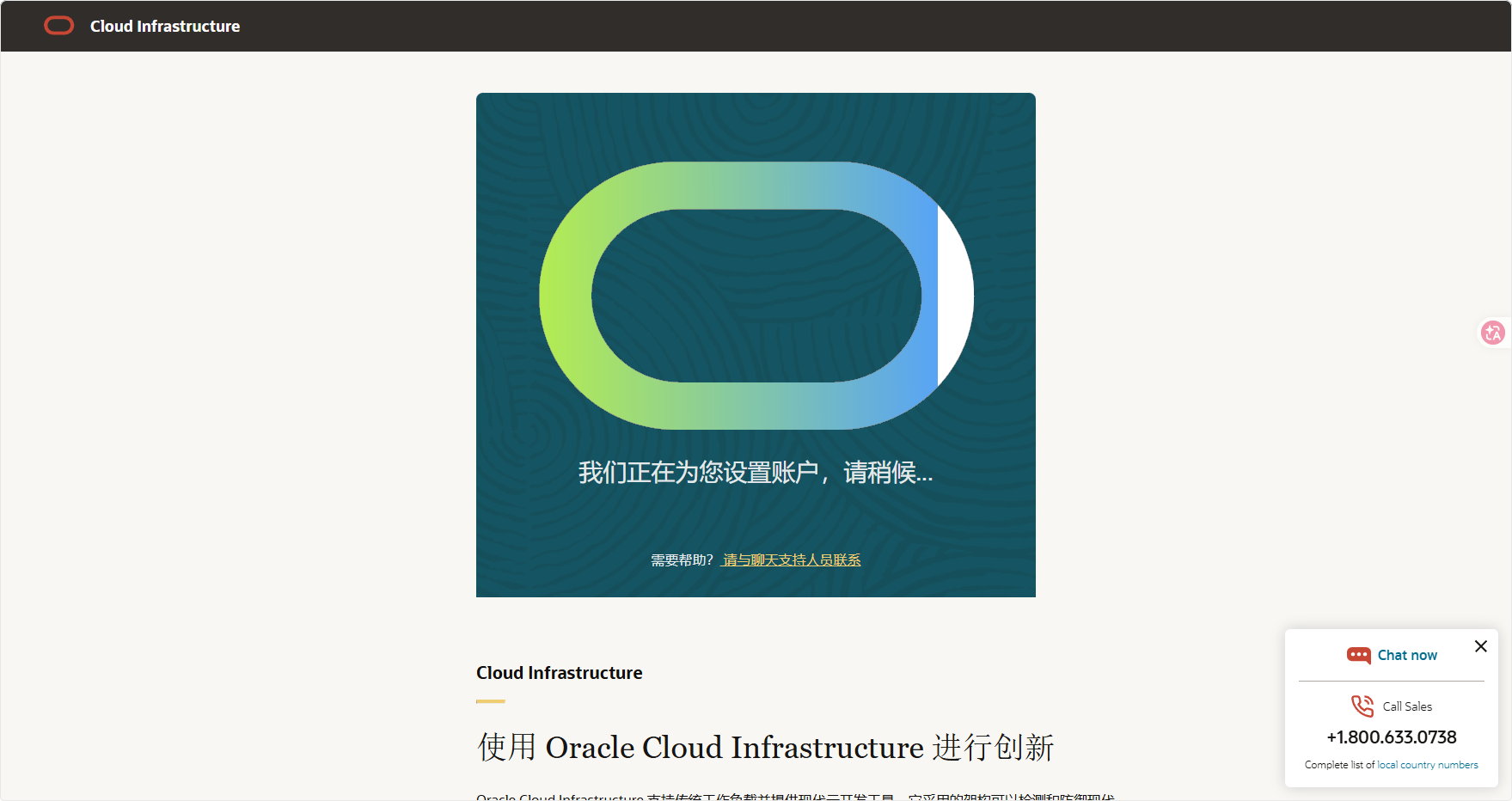
Task: Close the chat and sales popup
Action: pos(1480,646)
